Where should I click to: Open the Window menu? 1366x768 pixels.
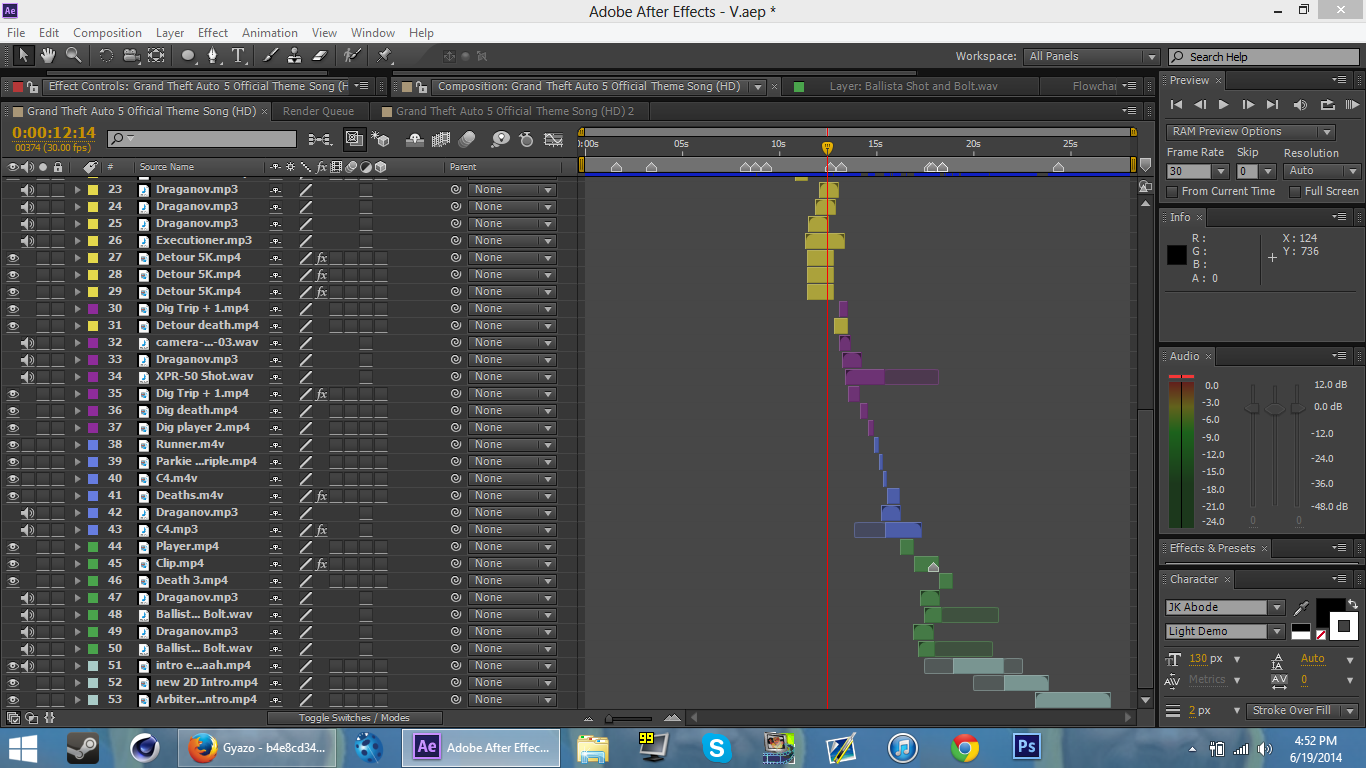point(372,33)
